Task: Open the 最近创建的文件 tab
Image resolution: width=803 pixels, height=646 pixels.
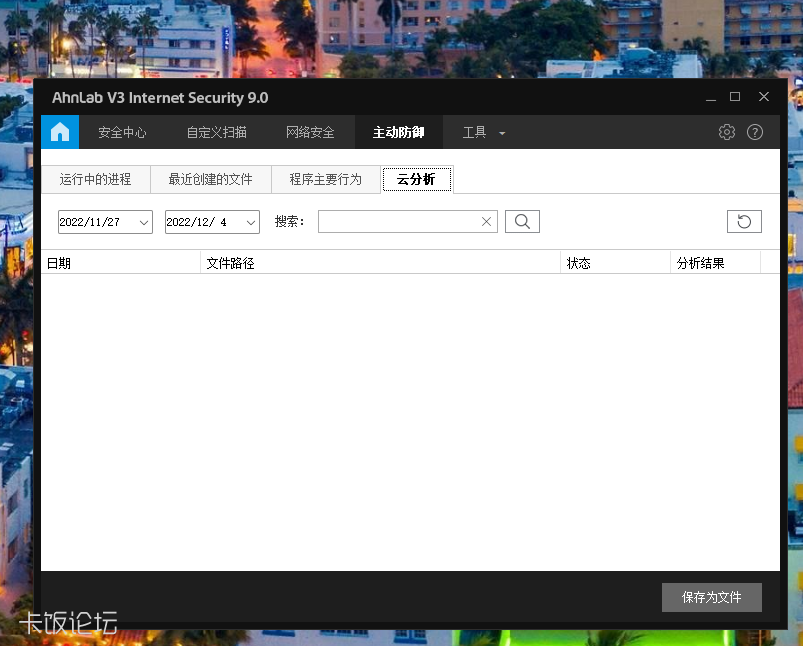Action: 210,180
